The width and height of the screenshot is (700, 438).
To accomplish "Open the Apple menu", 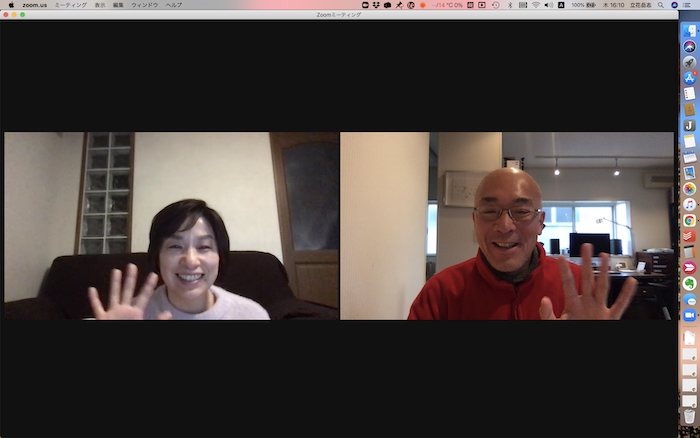I will [x=9, y=5].
